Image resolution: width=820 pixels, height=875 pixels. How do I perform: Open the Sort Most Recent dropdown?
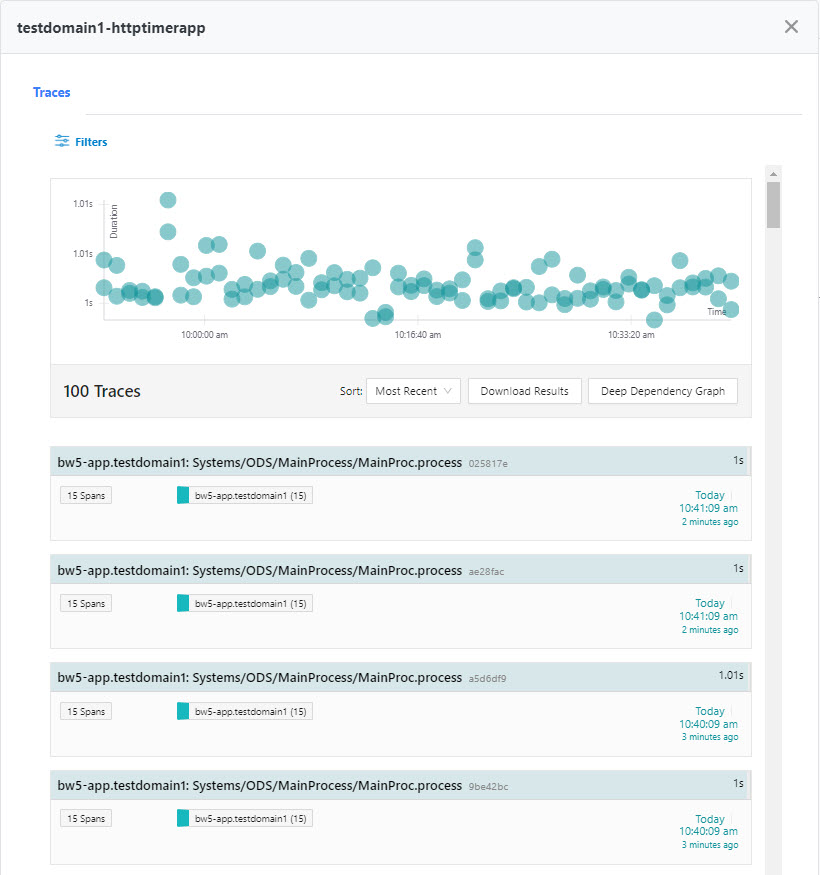[x=413, y=391]
